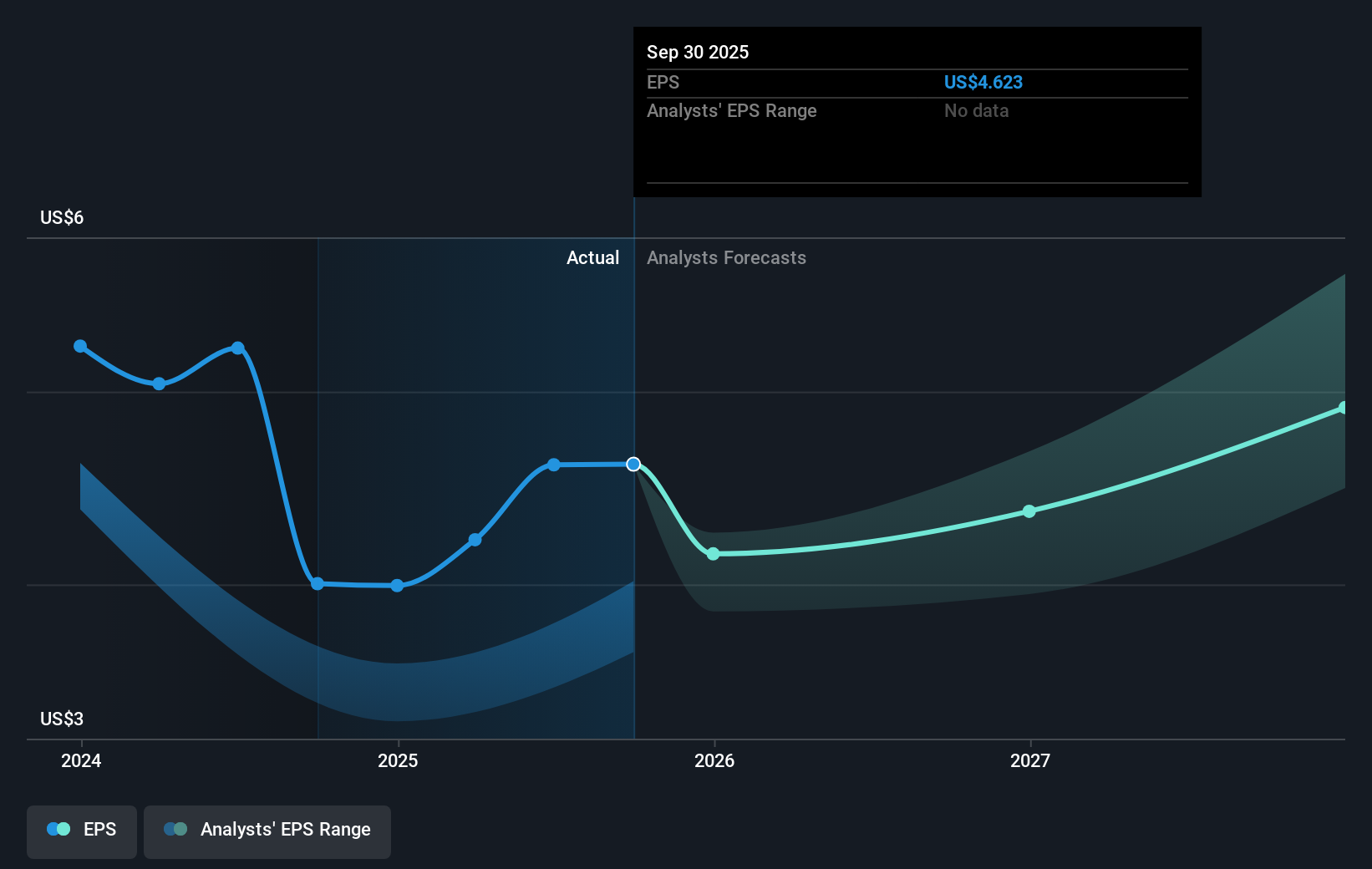Click the Actual section label
This screenshot has height=869, width=1372.
(x=592, y=258)
